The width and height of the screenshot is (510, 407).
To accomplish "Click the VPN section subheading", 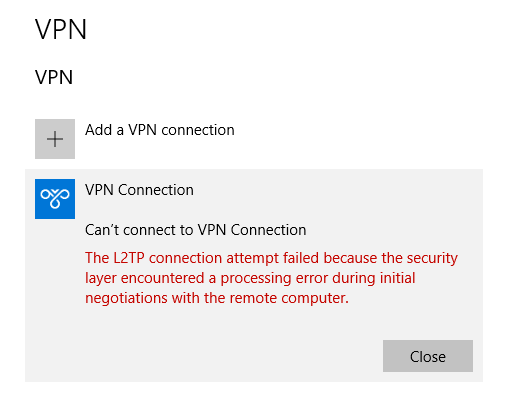I will click(x=54, y=77).
